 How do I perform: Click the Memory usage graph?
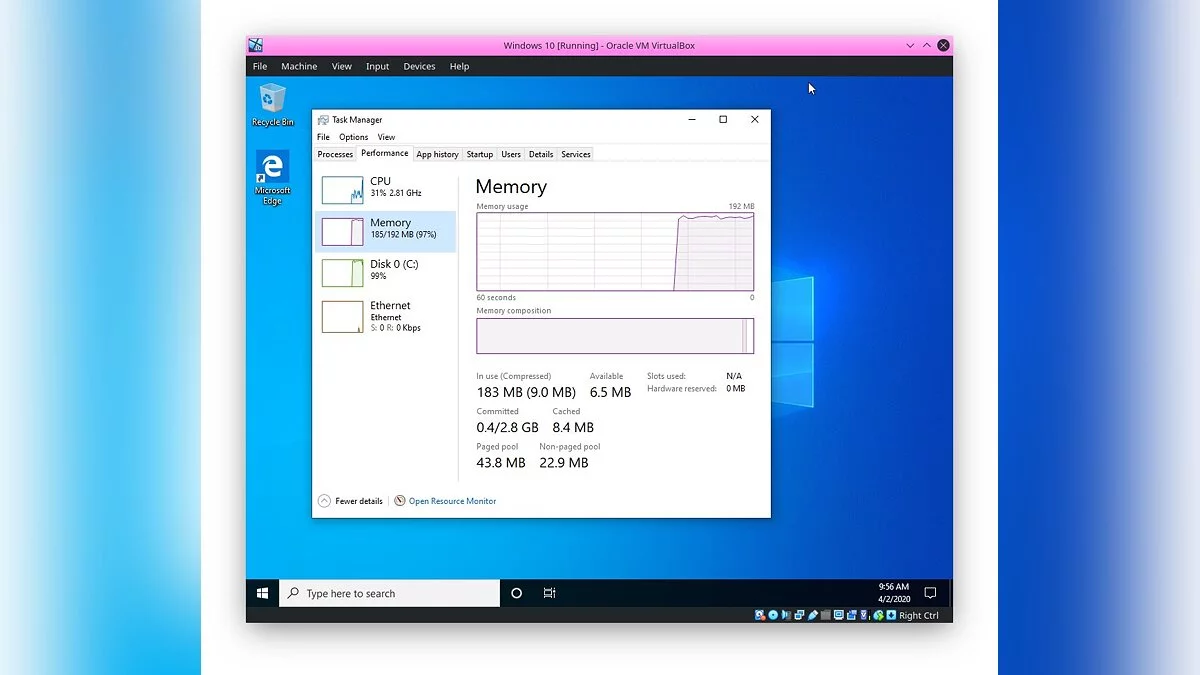[x=615, y=251]
